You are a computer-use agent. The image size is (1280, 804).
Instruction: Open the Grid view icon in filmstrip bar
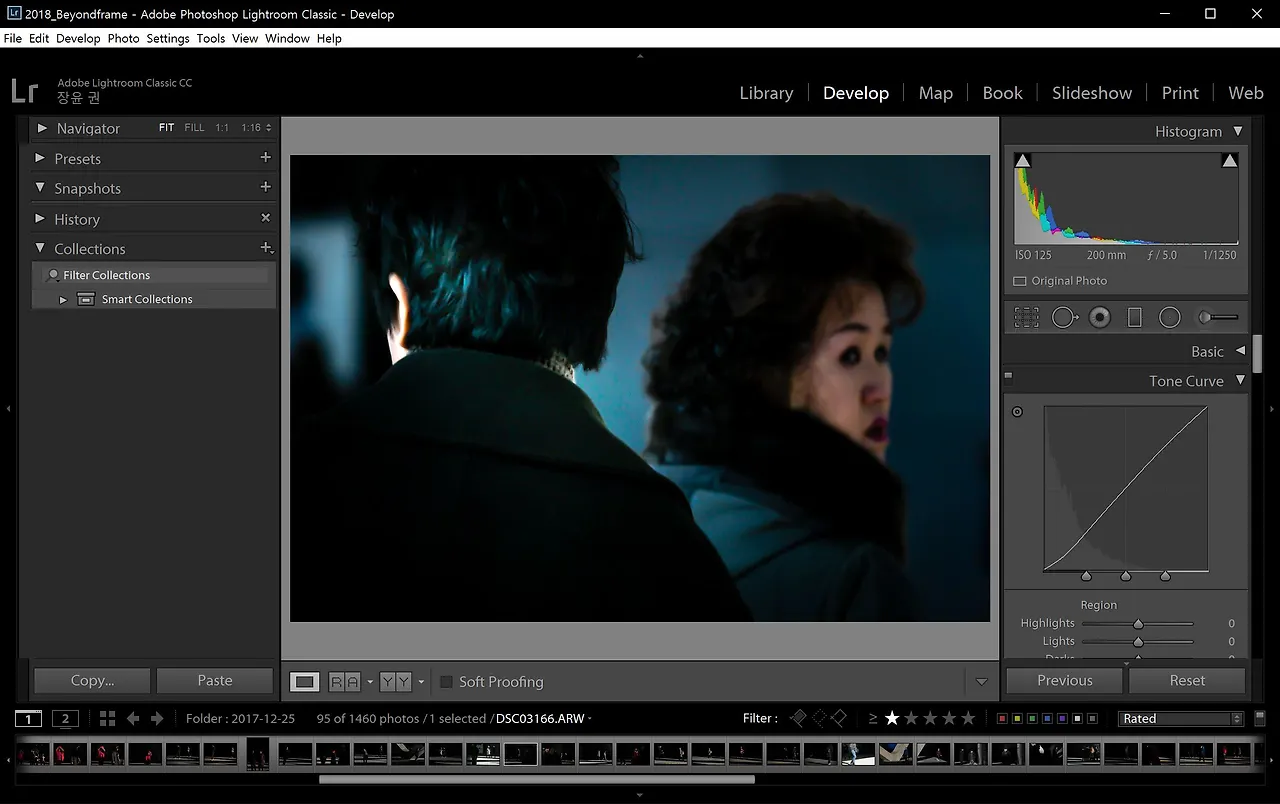point(107,718)
